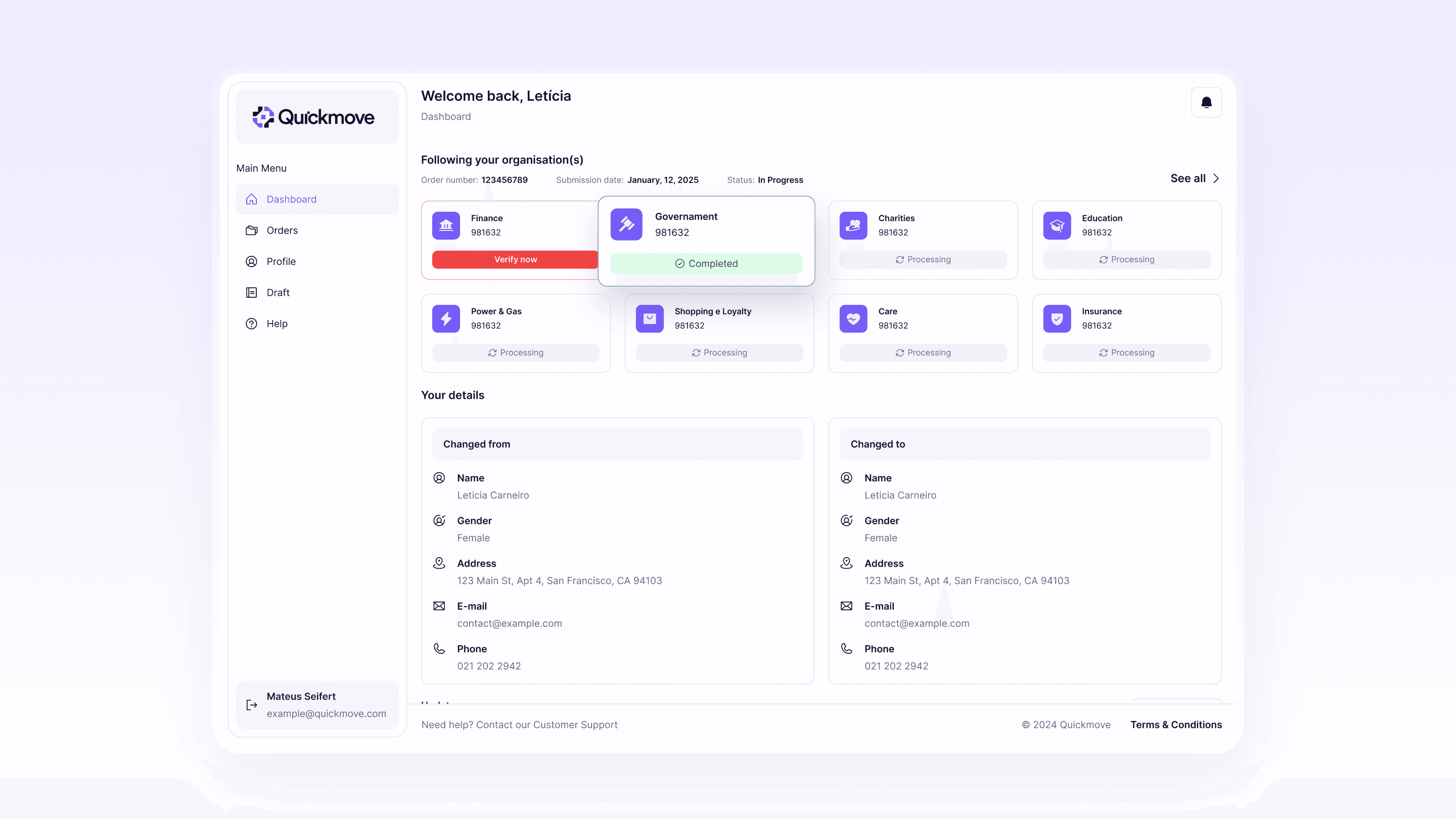This screenshot has height=819, width=1456.
Task: Open the Terms & Conditions link
Action: (1175, 724)
